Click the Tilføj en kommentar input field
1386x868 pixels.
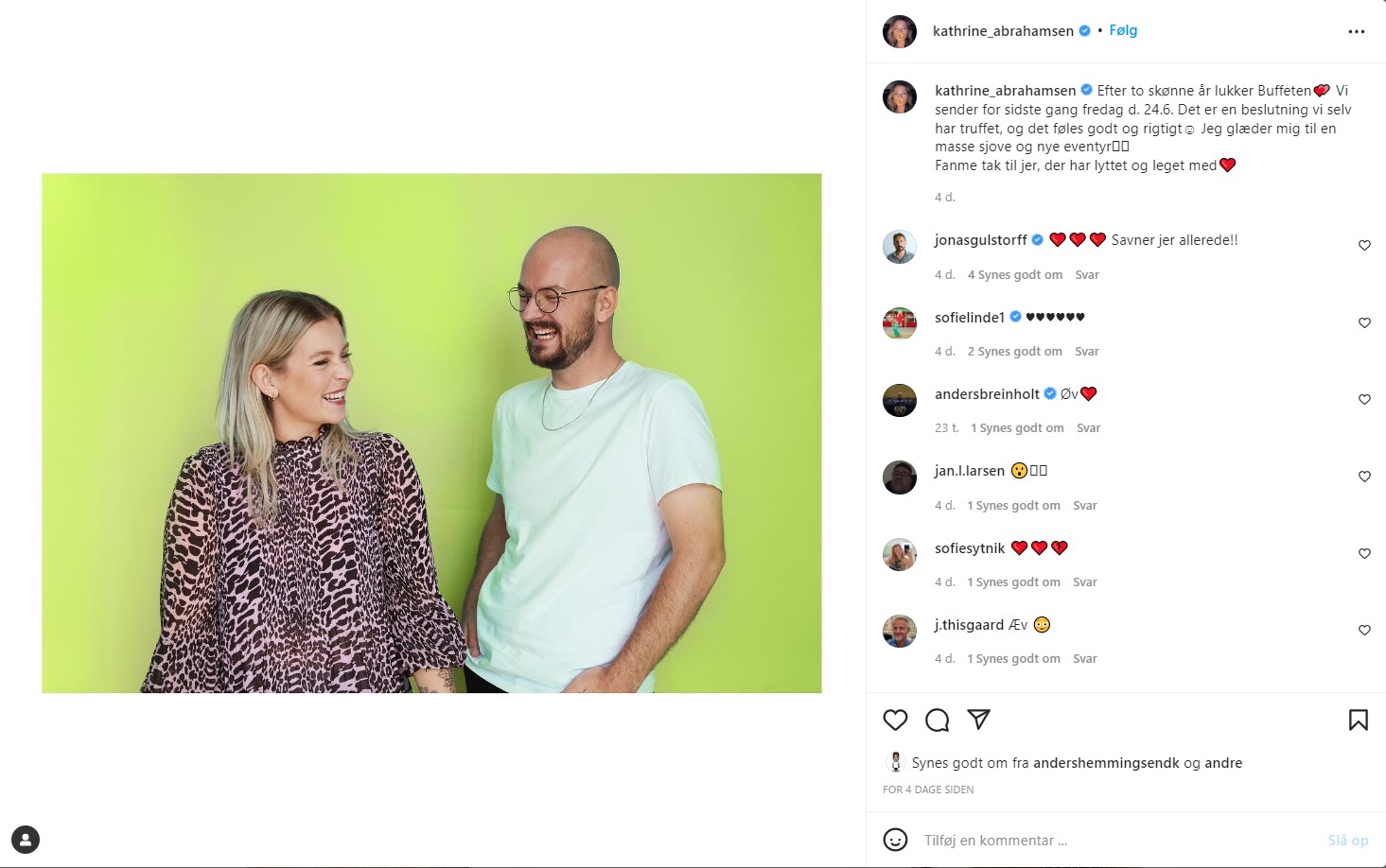point(1116,841)
